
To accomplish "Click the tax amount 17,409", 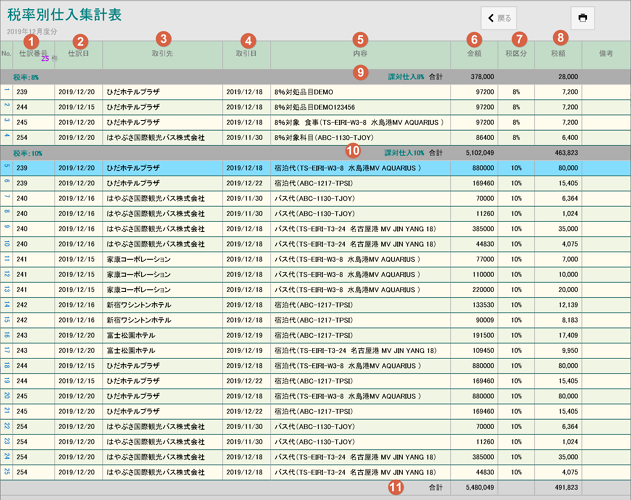I will click(x=568, y=335).
